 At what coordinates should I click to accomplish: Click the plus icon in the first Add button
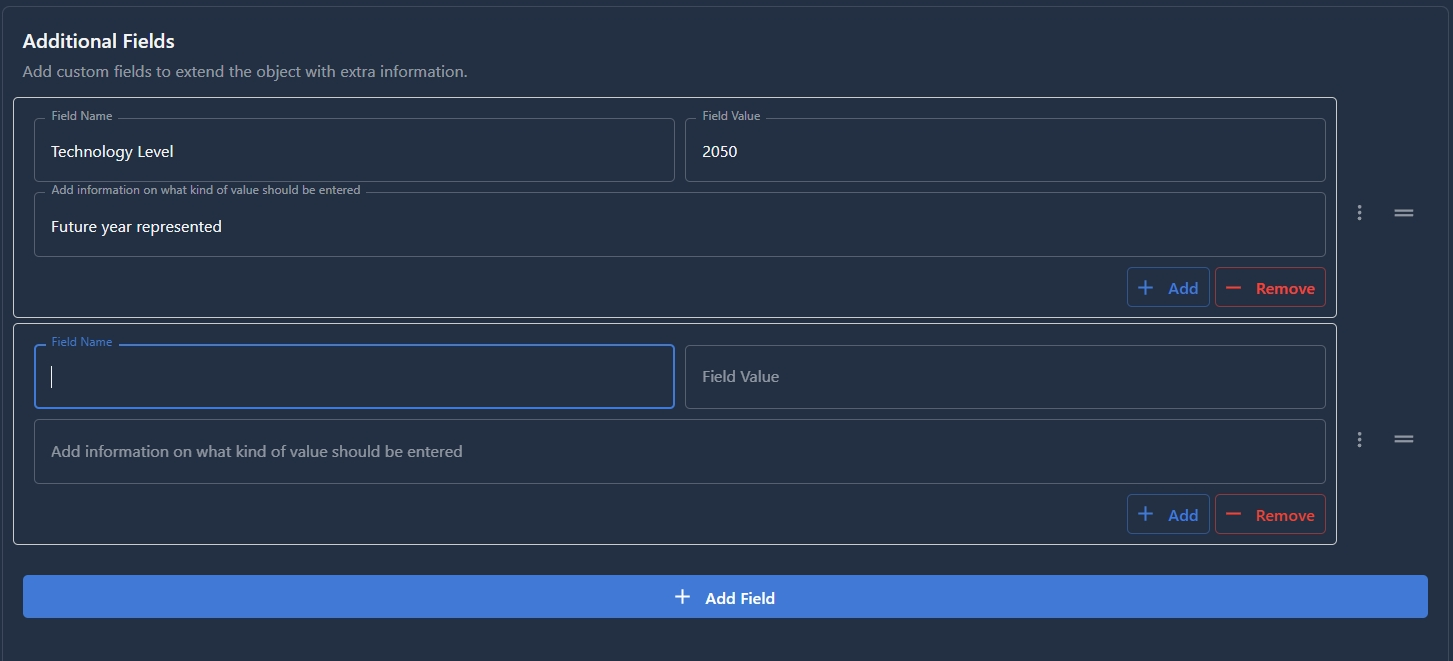(1145, 287)
